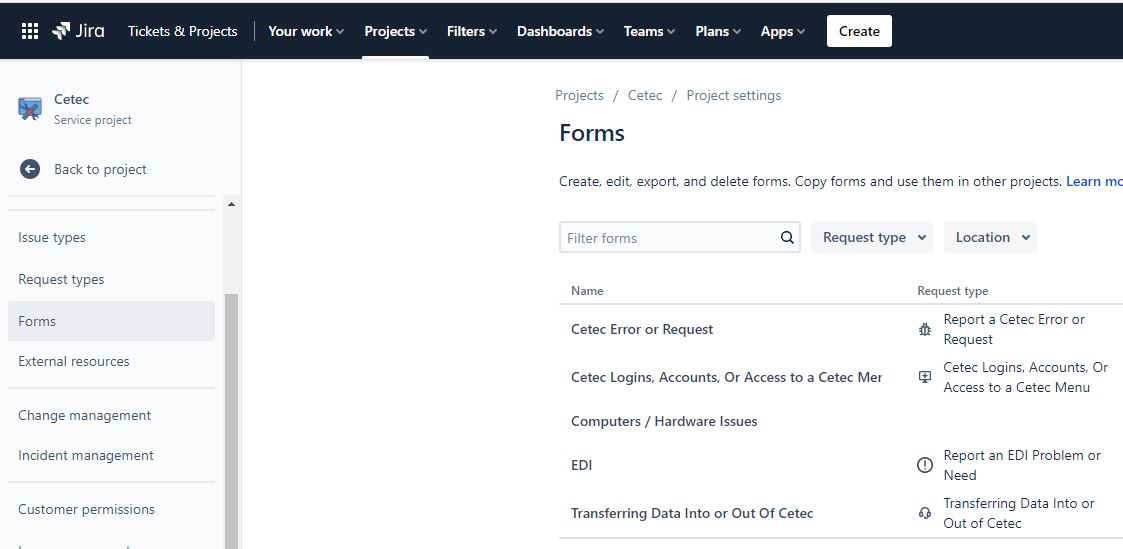Go to Change management settings
Screen dimensions: 1123x549
111,415
